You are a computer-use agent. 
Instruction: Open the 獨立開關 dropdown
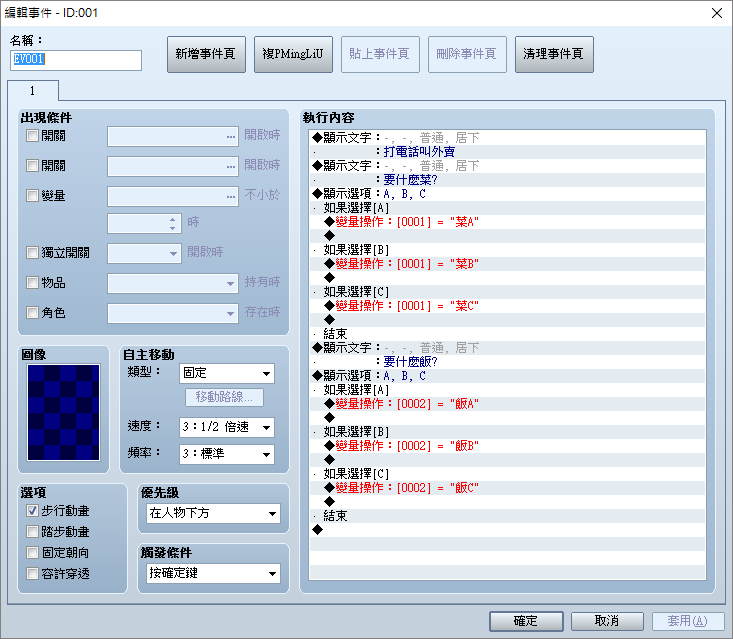click(x=144, y=253)
